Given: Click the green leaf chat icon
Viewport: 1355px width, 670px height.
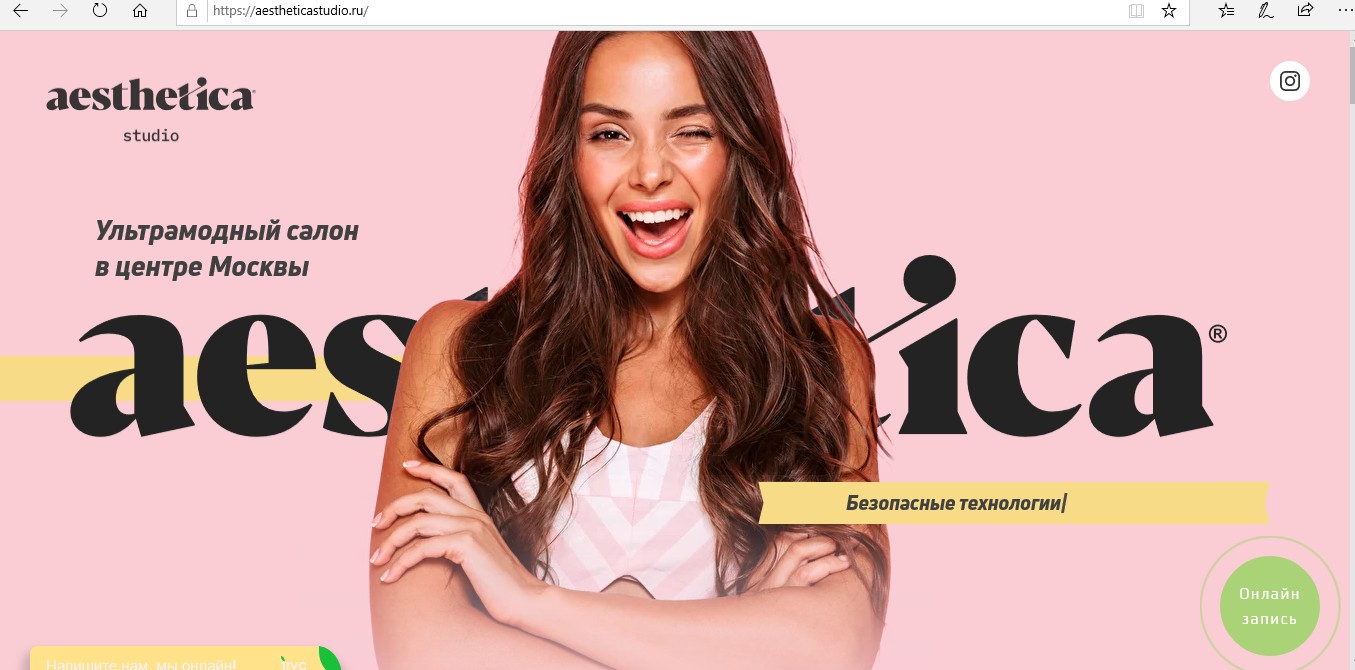Looking at the screenshot, I should (x=329, y=659).
